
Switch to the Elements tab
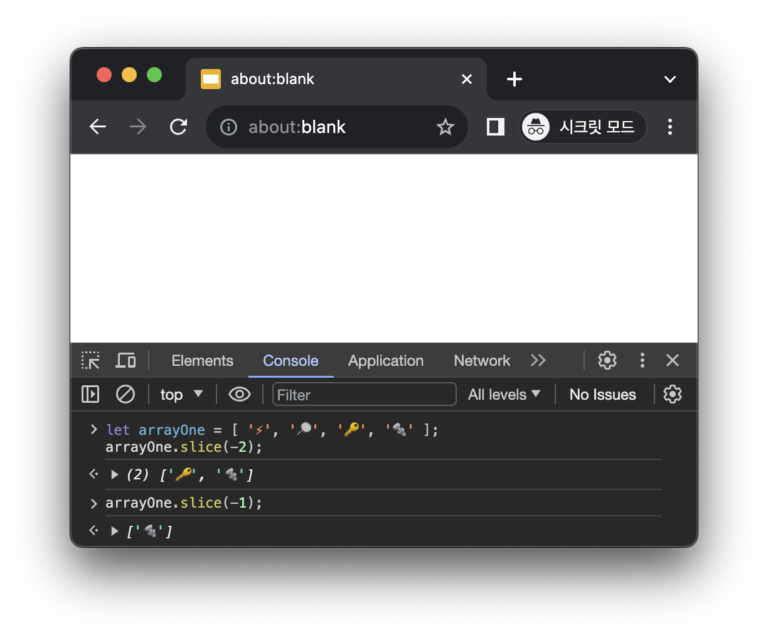pyautogui.click(x=202, y=361)
